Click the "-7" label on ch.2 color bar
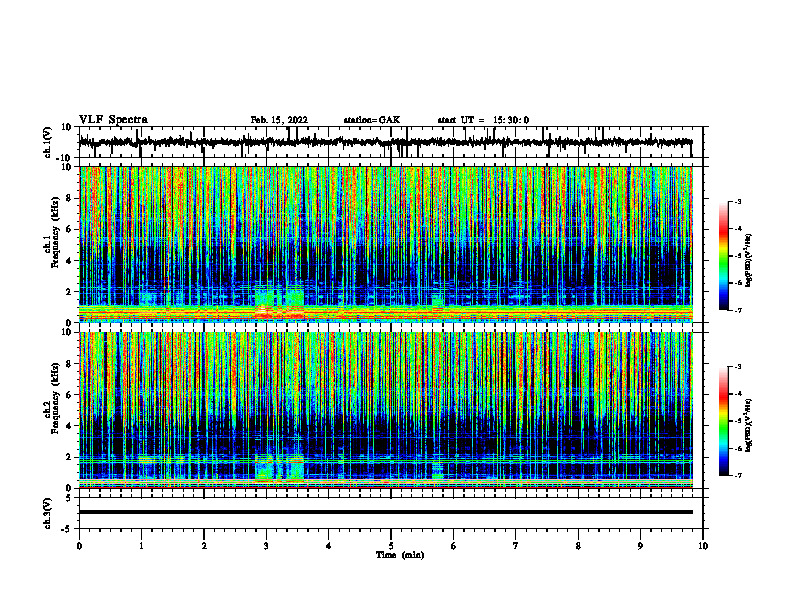 (x=737, y=476)
